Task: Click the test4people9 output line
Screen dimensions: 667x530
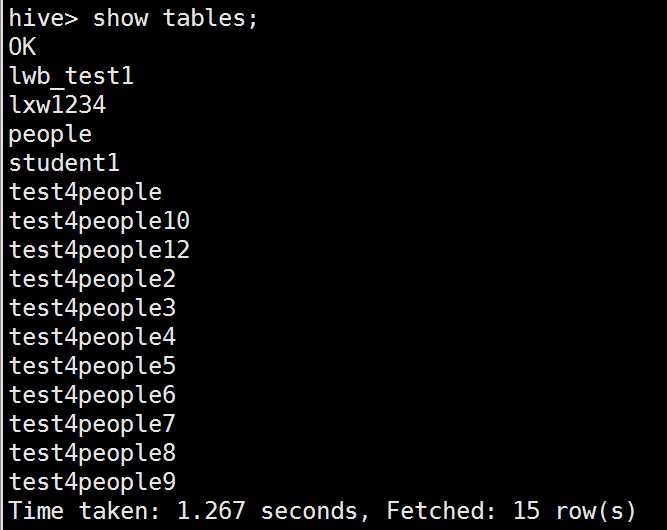Action: pyautogui.click(x=92, y=482)
